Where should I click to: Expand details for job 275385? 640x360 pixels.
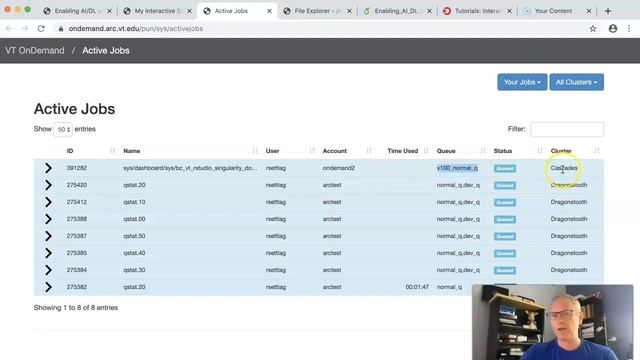coord(48,253)
